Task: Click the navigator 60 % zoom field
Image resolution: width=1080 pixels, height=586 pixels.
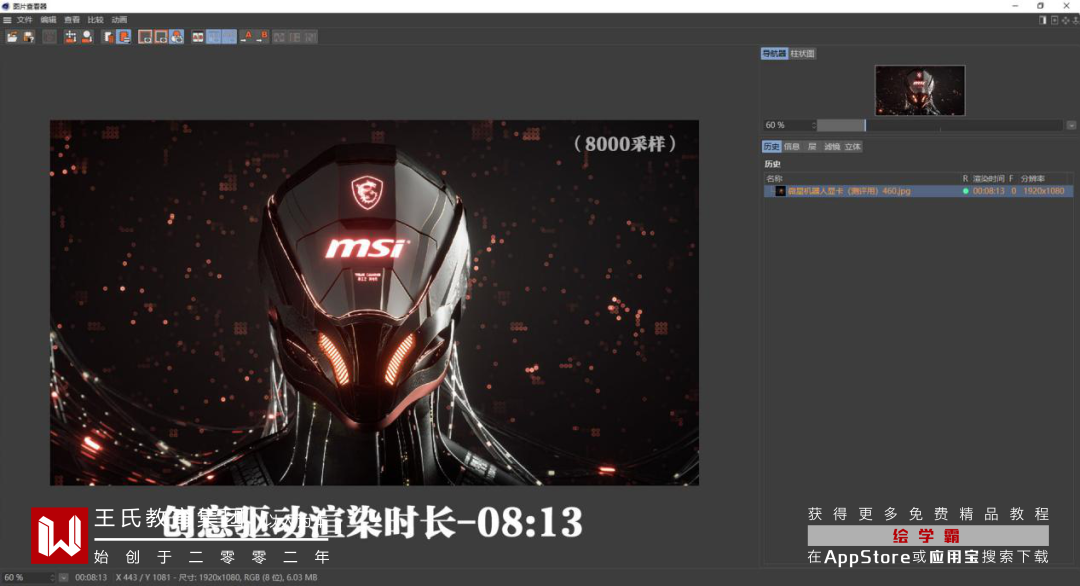Action: pyautogui.click(x=786, y=125)
